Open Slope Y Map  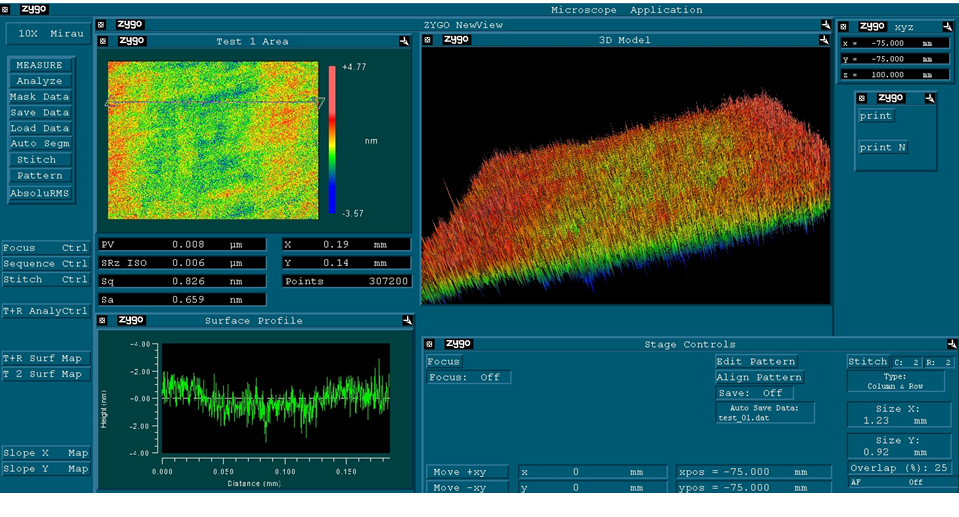click(46, 469)
